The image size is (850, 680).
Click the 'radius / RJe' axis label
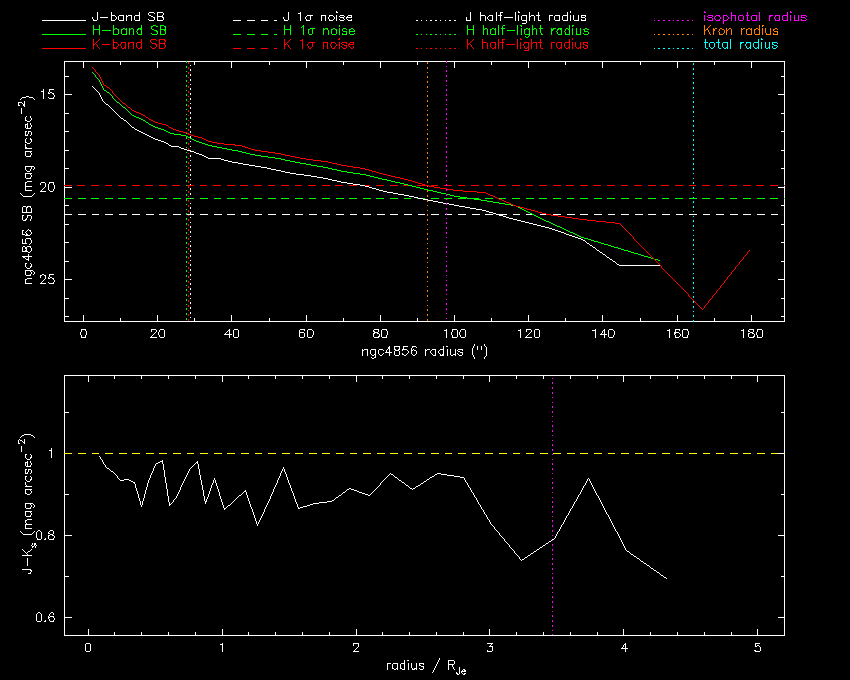tap(423, 667)
